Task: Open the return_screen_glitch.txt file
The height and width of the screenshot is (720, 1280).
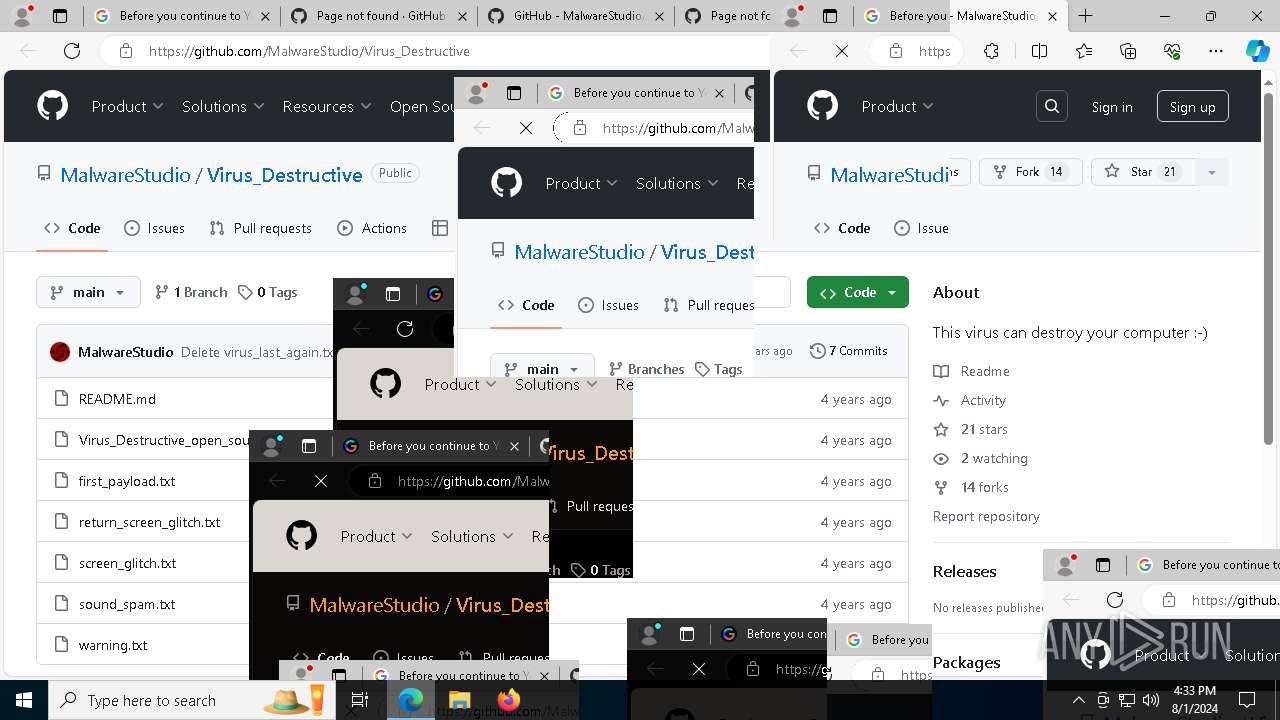Action: pyautogui.click(x=150, y=522)
